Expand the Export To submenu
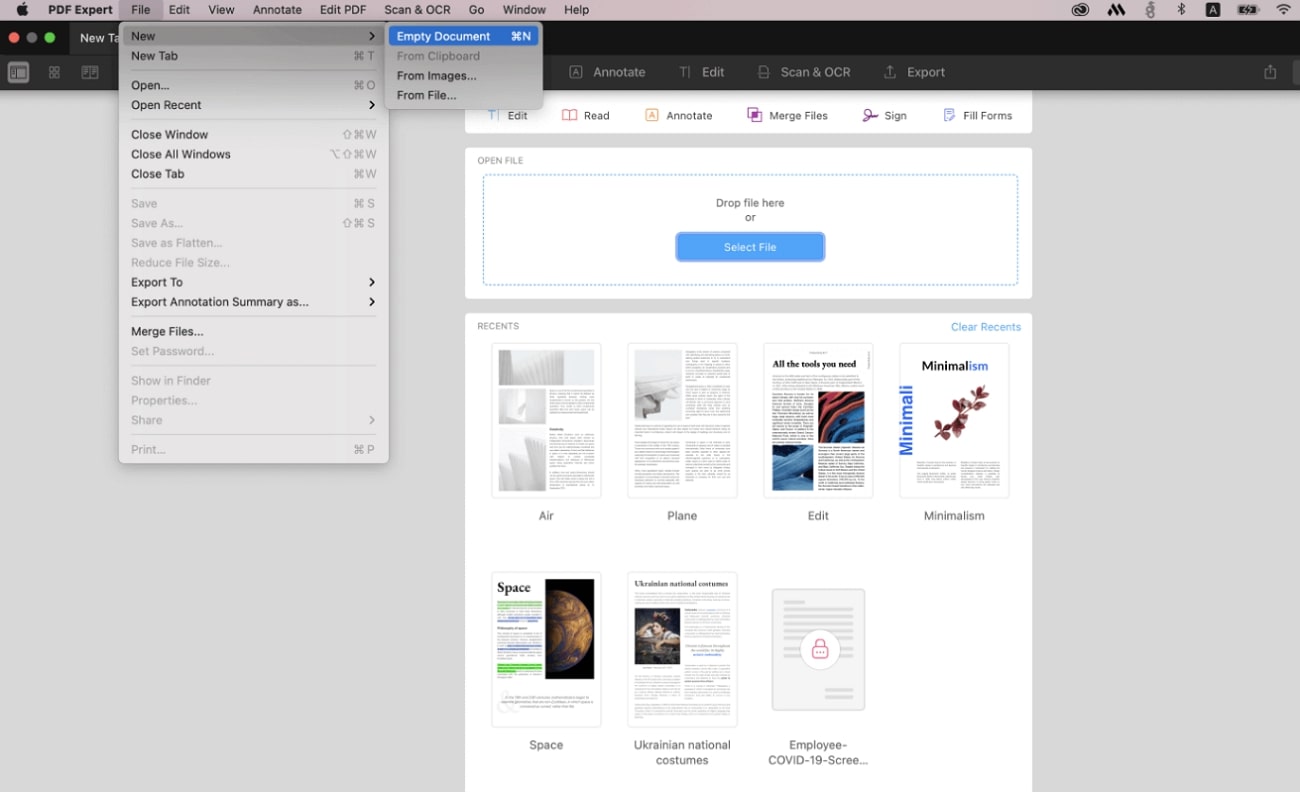The width and height of the screenshot is (1300, 792). coord(253,282)
